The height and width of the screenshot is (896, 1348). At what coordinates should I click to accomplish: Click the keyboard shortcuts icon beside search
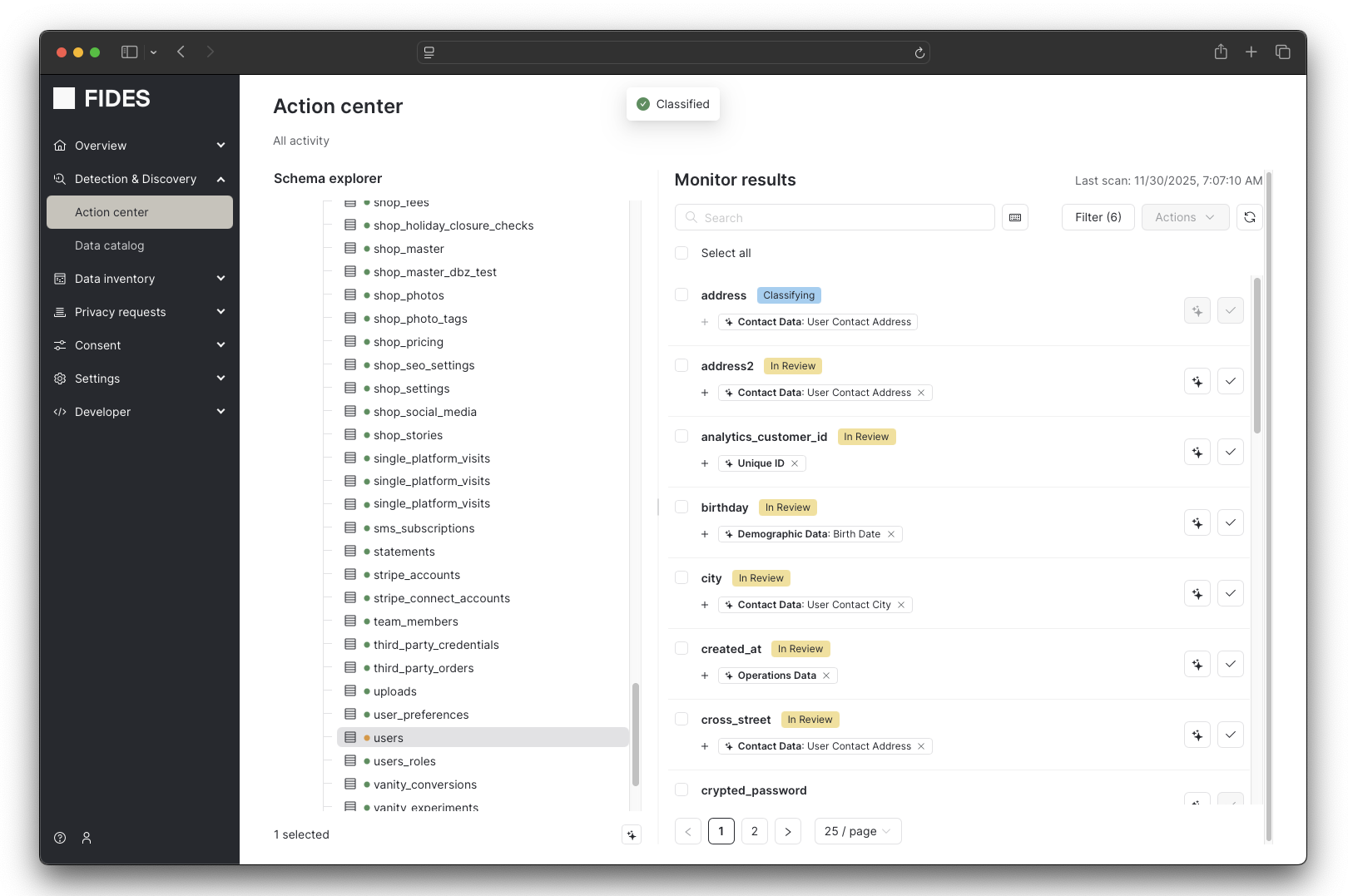(1014, 217)
